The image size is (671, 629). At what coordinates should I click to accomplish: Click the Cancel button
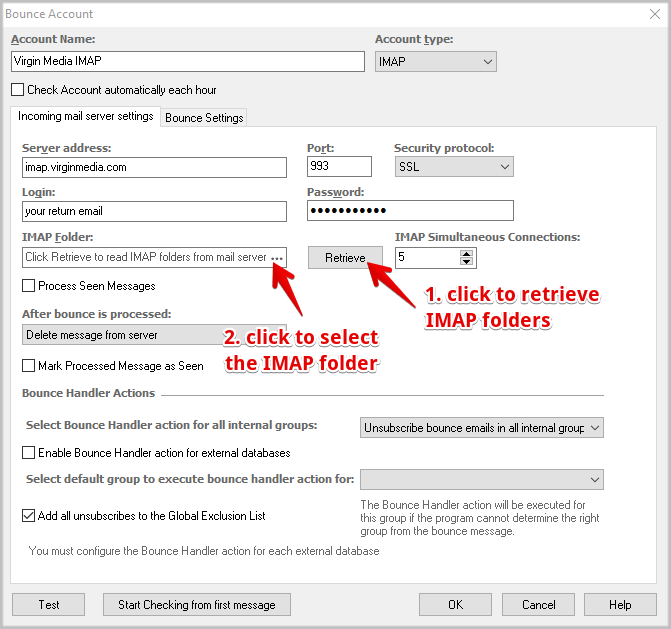pyautogui.click(x=538, y=605)
